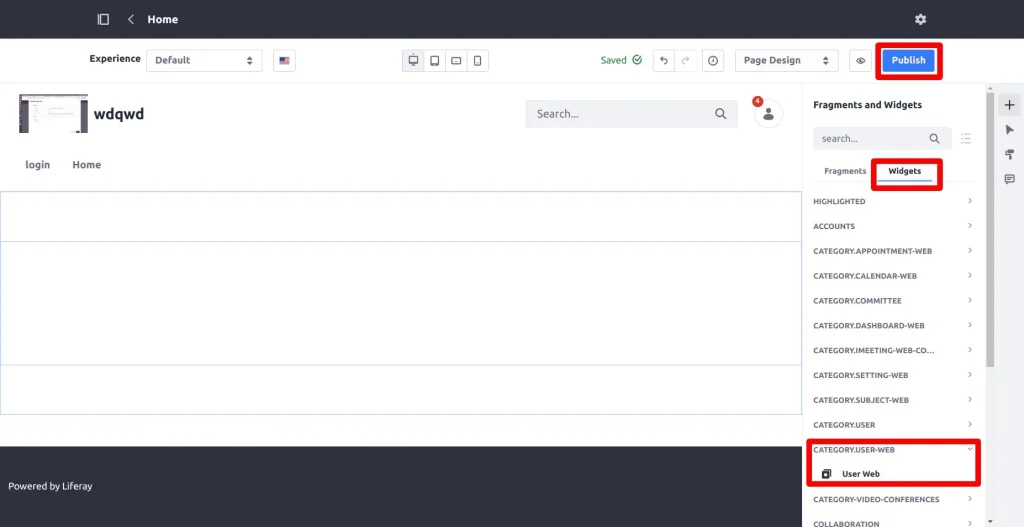Switch to the Widgets tab
Viewport: 1024px width, 527px height.
coord(904,171)
